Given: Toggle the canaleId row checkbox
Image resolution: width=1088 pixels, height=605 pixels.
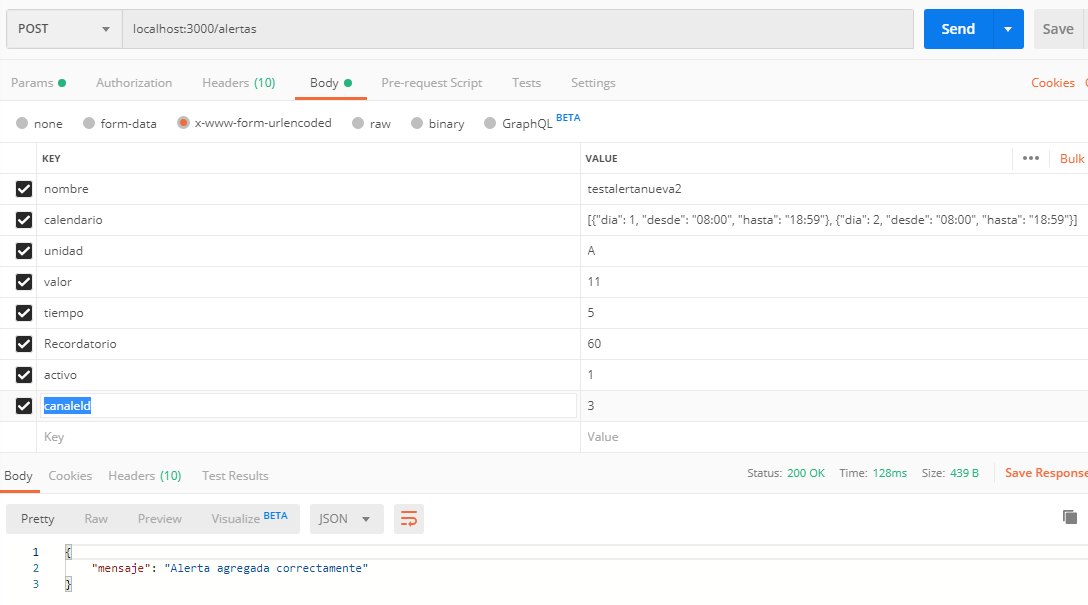Looking at the screenshot, I should 24,406.
